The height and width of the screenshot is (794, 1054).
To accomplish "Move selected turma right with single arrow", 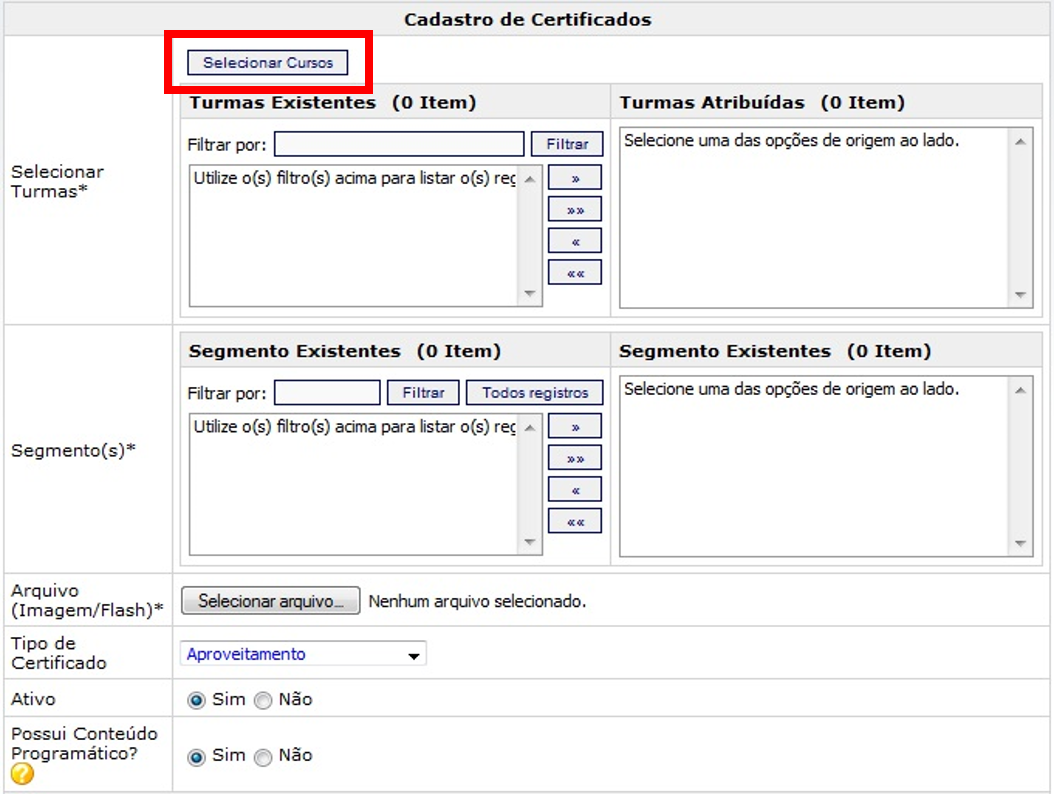I will [575, 178].
